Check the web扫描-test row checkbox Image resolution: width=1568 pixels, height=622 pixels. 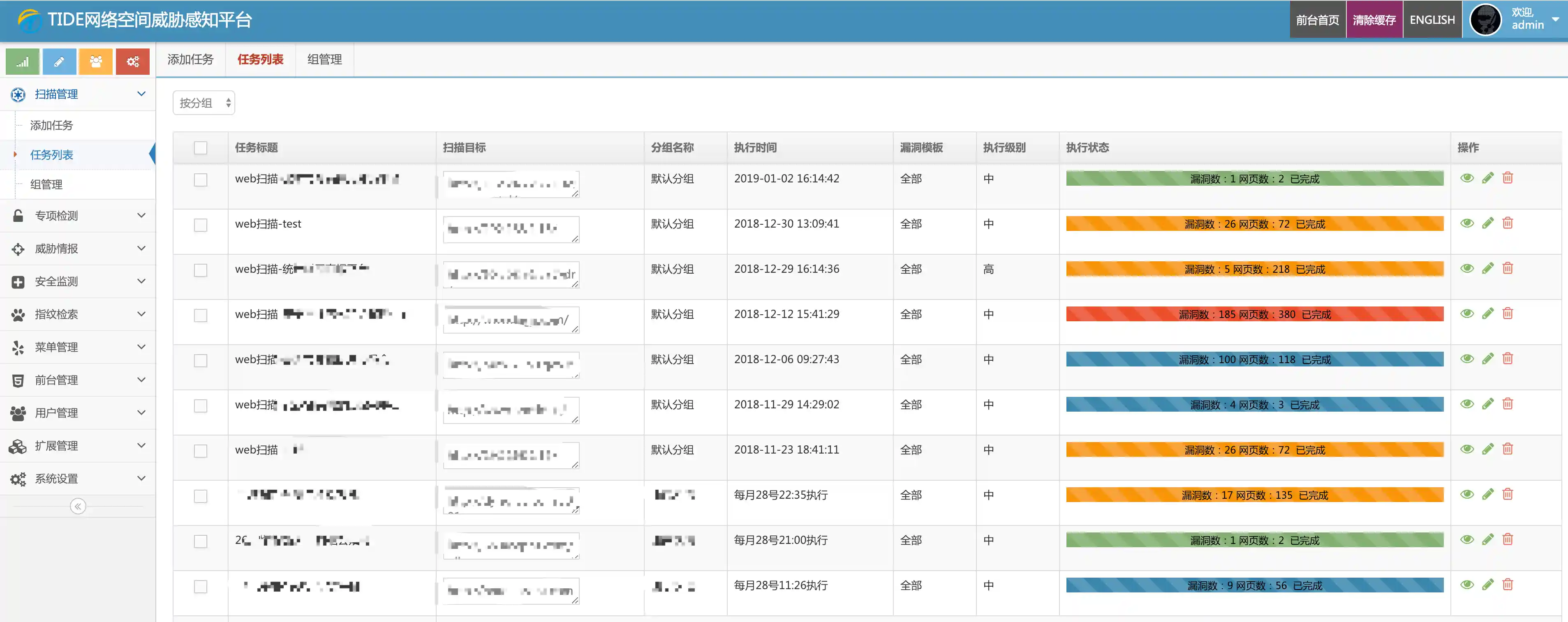coord(200,225)
